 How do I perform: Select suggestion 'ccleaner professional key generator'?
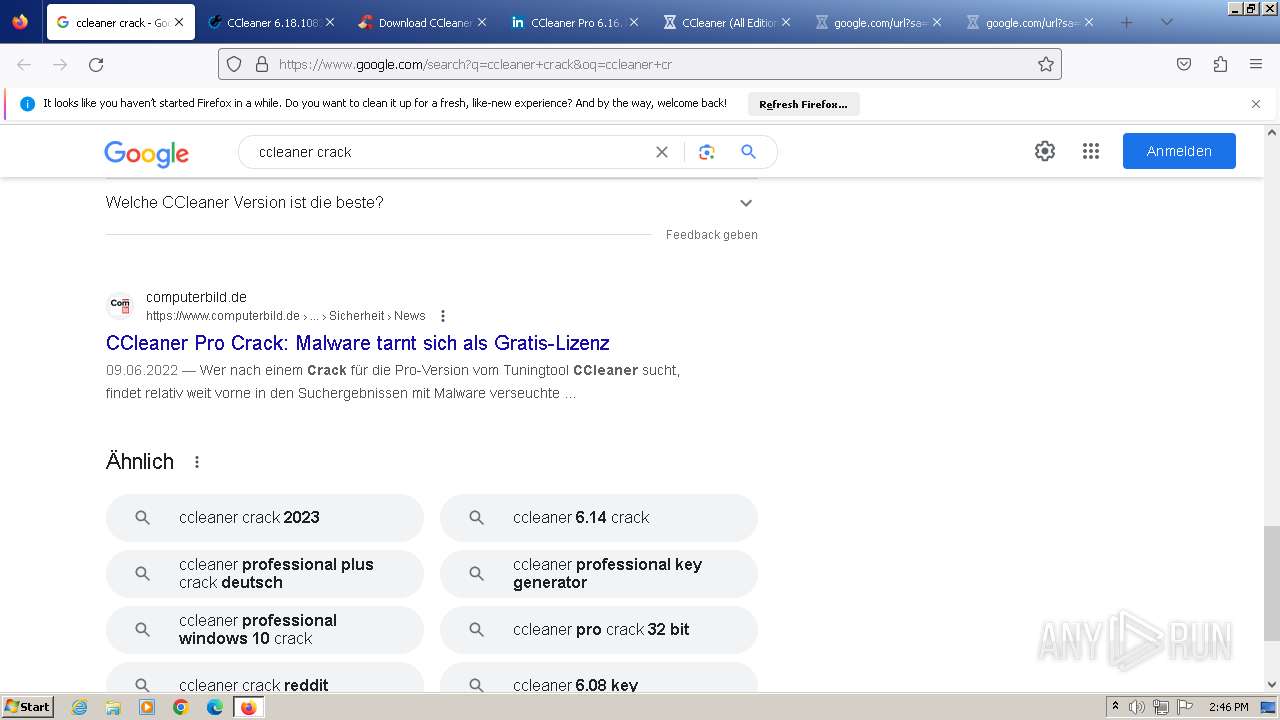coord(599,574)
